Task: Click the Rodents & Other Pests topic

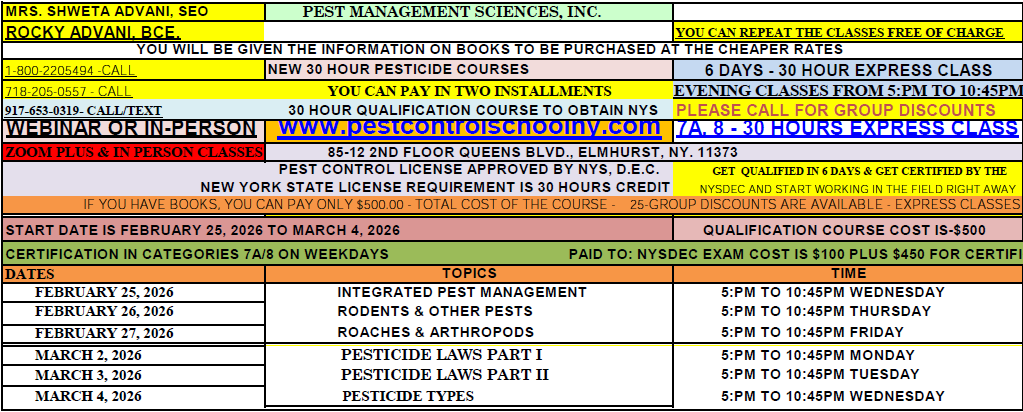Action: point(435,311)
